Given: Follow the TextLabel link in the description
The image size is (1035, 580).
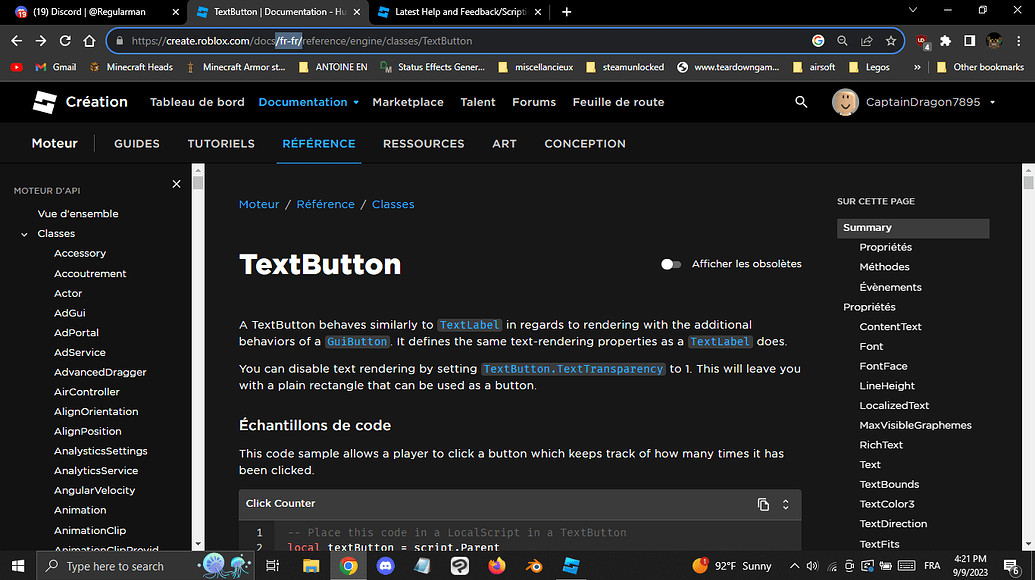Looking at the screenshot, I should click(469, 324).
